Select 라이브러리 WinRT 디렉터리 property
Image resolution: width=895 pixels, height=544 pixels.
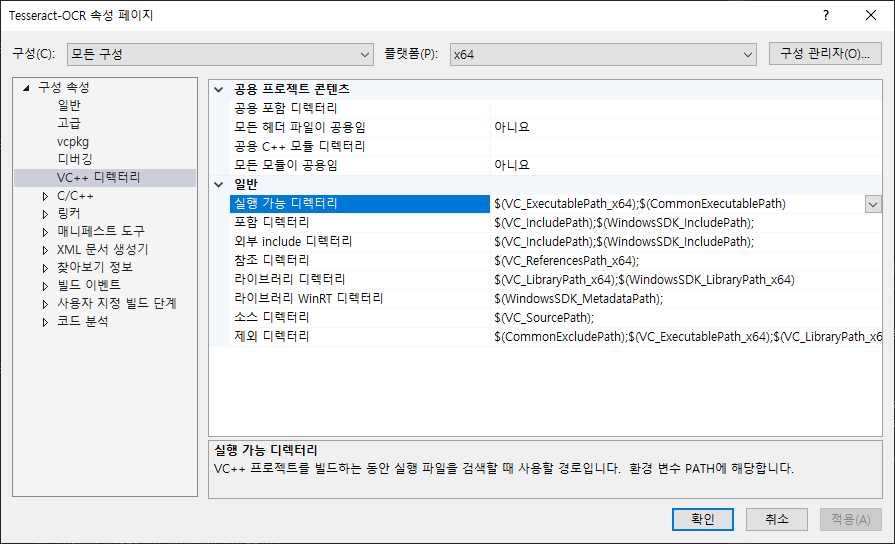click(360, 299)
